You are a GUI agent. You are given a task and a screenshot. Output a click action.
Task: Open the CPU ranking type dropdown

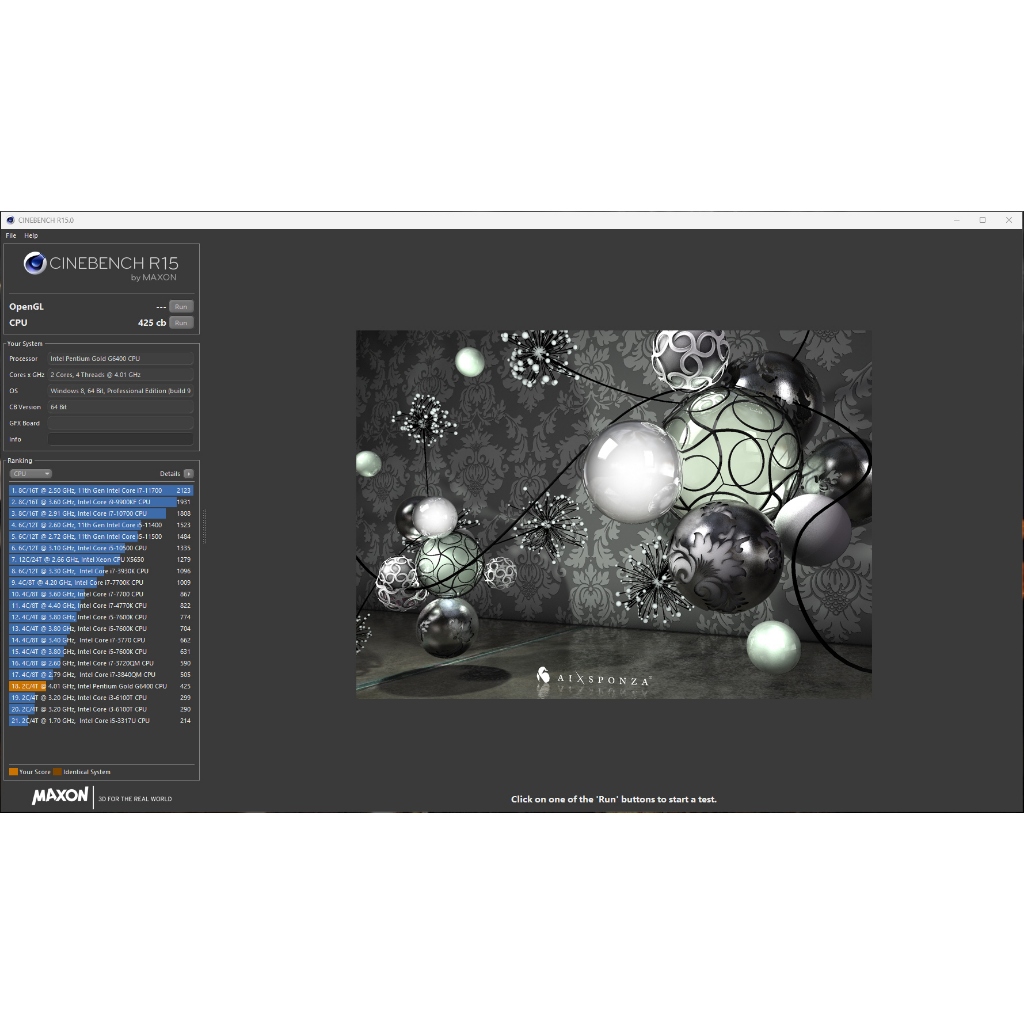click(x=30, y=474)
